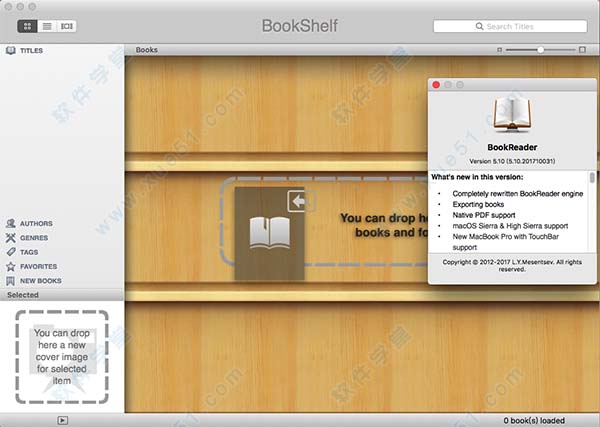Click the New Books bookmark icon

(11, 281)
